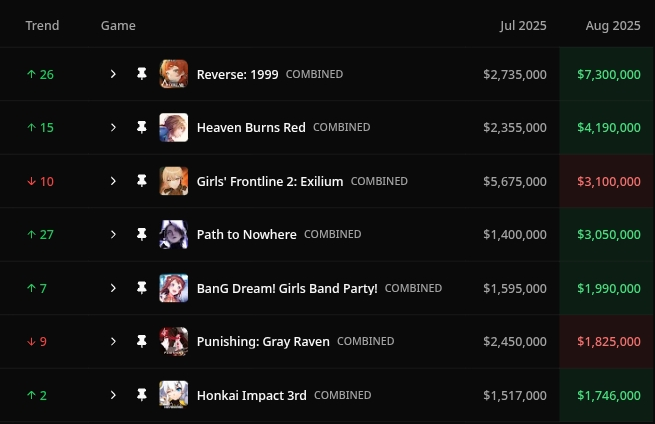Open the Heaven Burns Red title link
This screenshot has height=424, width=655.
(251, 127)
